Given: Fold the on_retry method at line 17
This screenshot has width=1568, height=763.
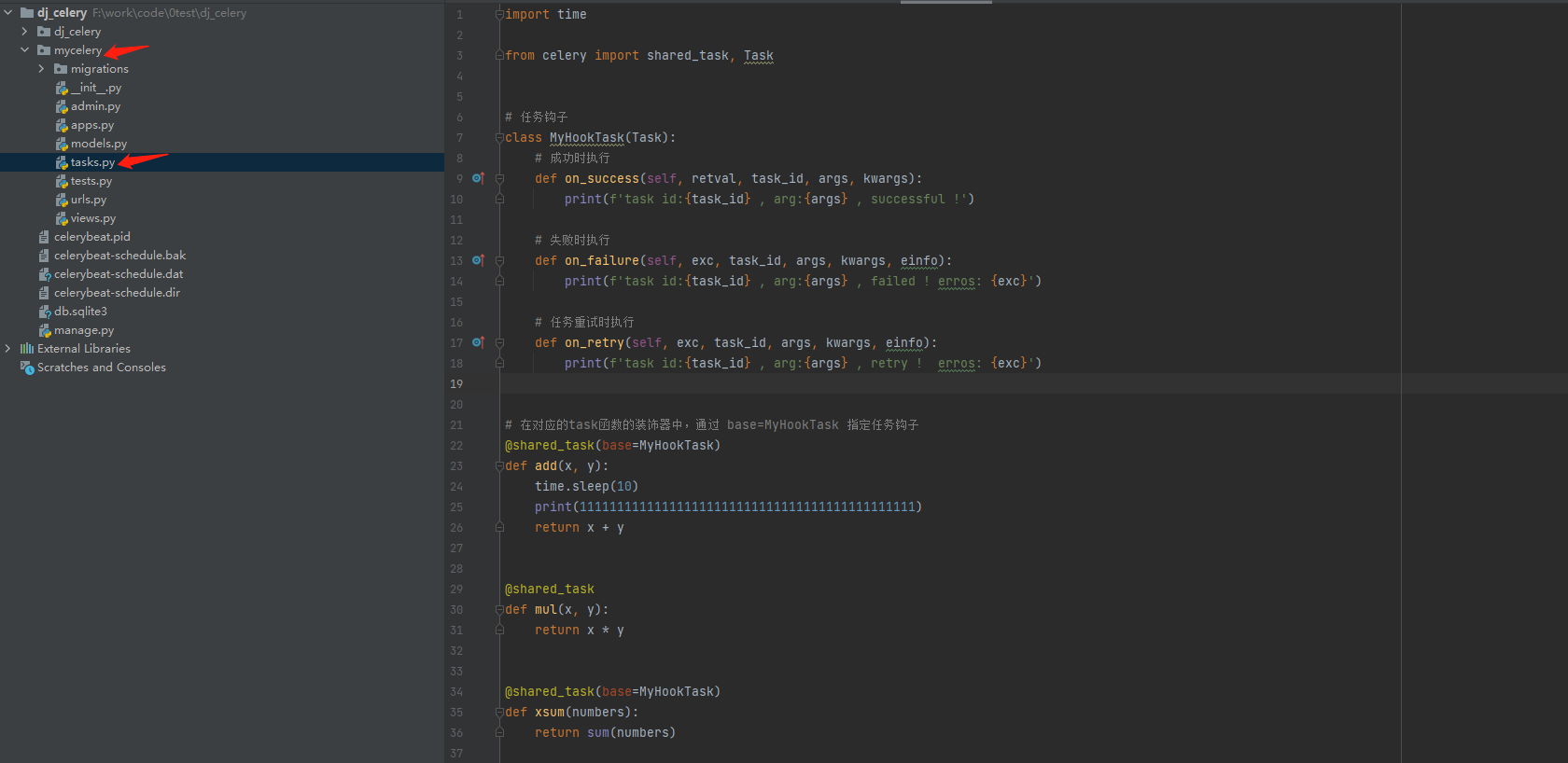Looking at the screenshot, I should (x=499, y=342).
